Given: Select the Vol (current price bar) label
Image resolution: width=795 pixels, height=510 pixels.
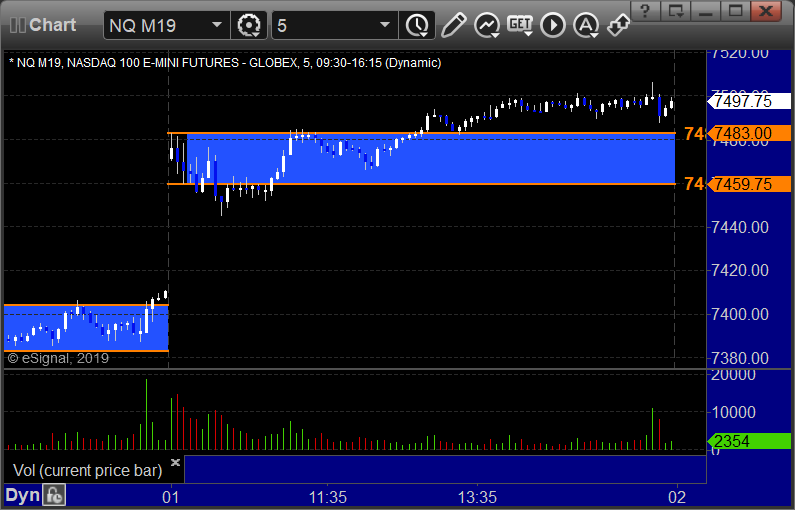Looking at the screenshot, I should point(88,470).
